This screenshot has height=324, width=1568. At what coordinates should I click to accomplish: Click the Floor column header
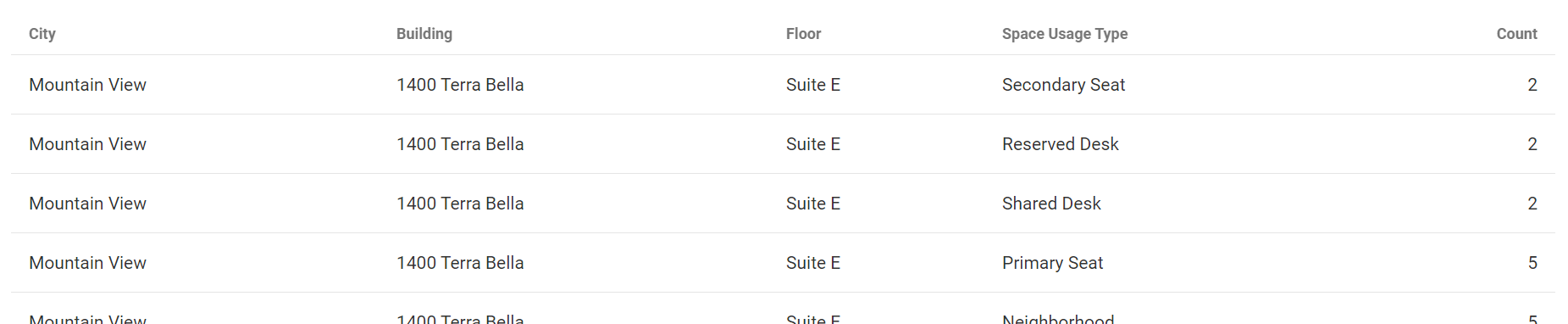[x=803, y=34]
